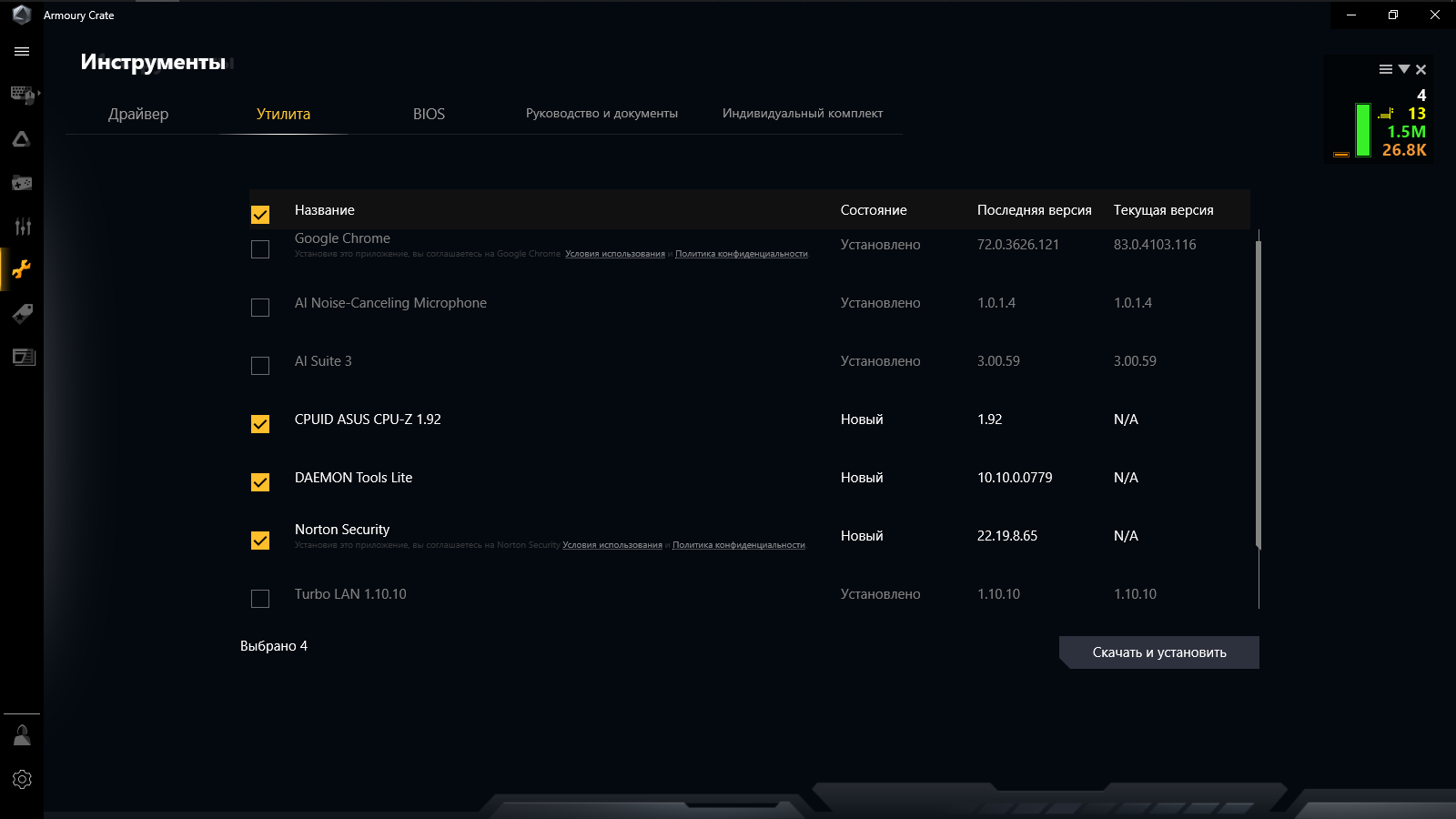Open Norton Security Условия использования link
The width and height of the screenshot is (1456, 819).
pos(612,545)
